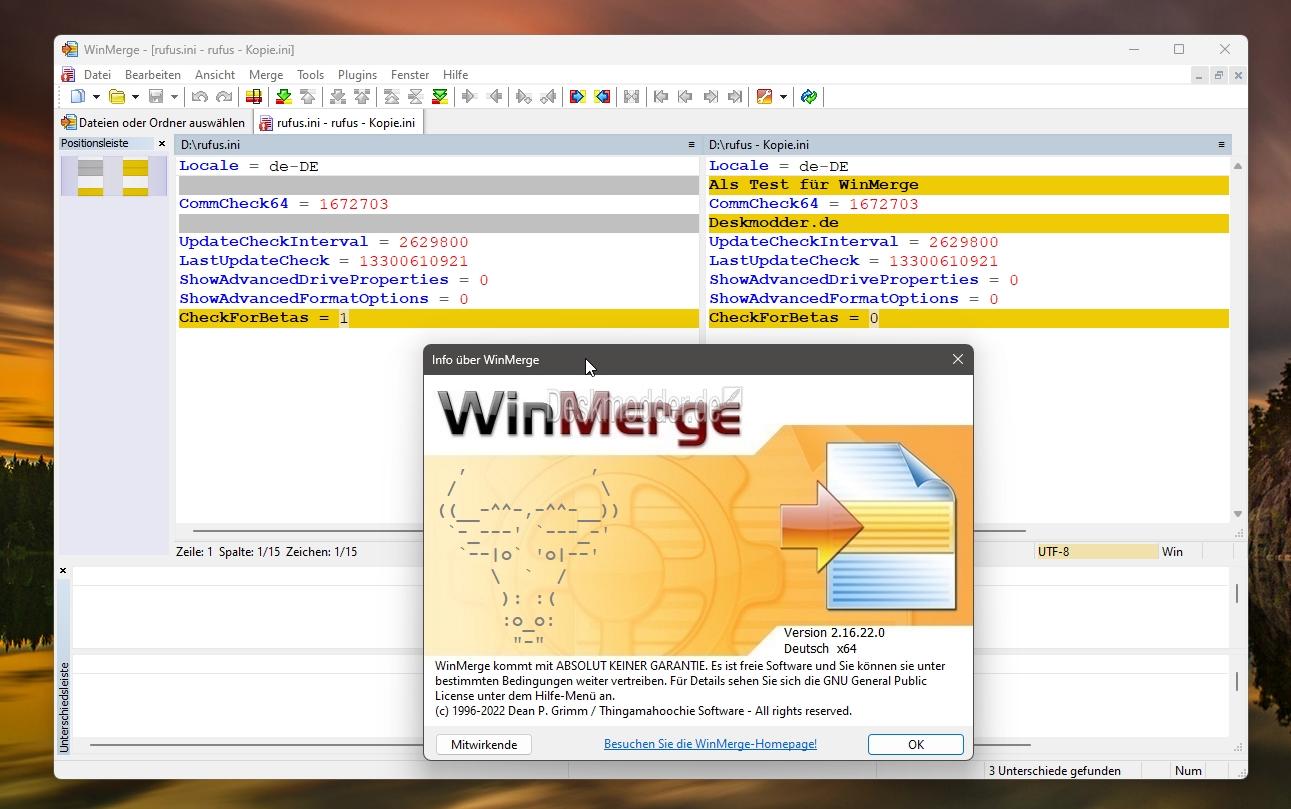The image size is (1291, 809).
Task: Jump to Last Difference green icon
Action: point(440,97)
